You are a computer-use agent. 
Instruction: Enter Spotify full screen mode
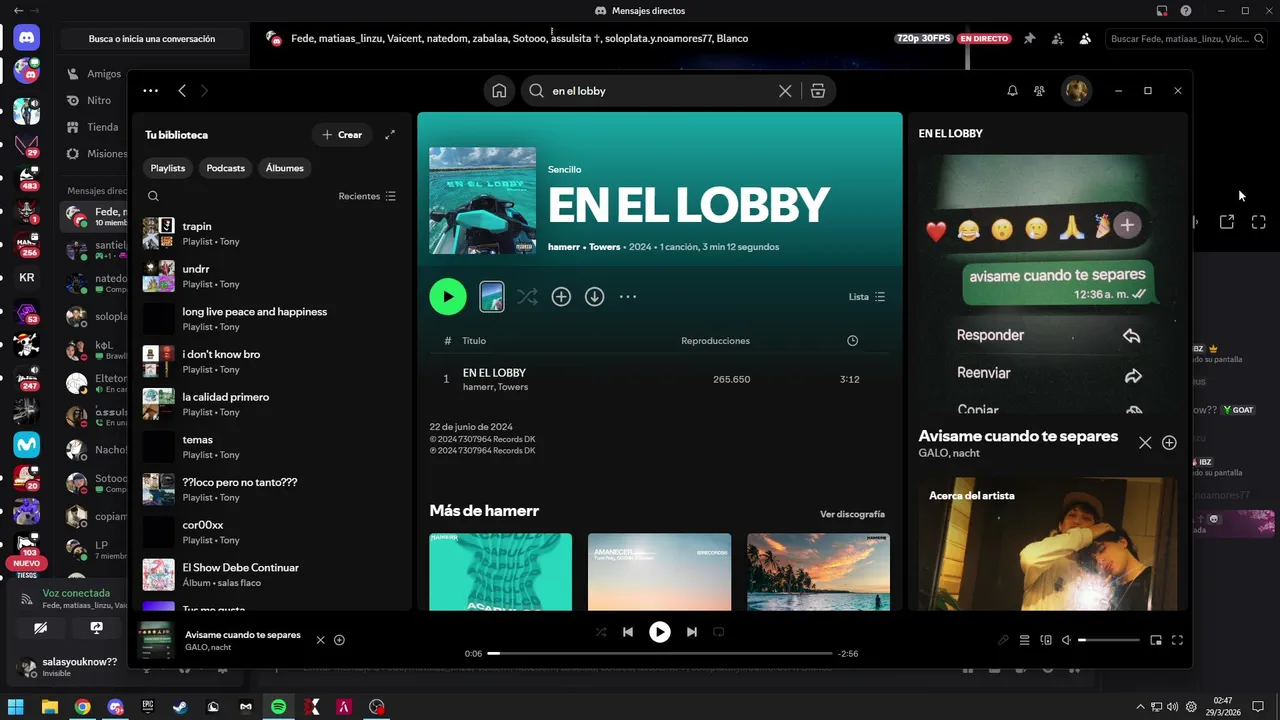[1177, 640]
